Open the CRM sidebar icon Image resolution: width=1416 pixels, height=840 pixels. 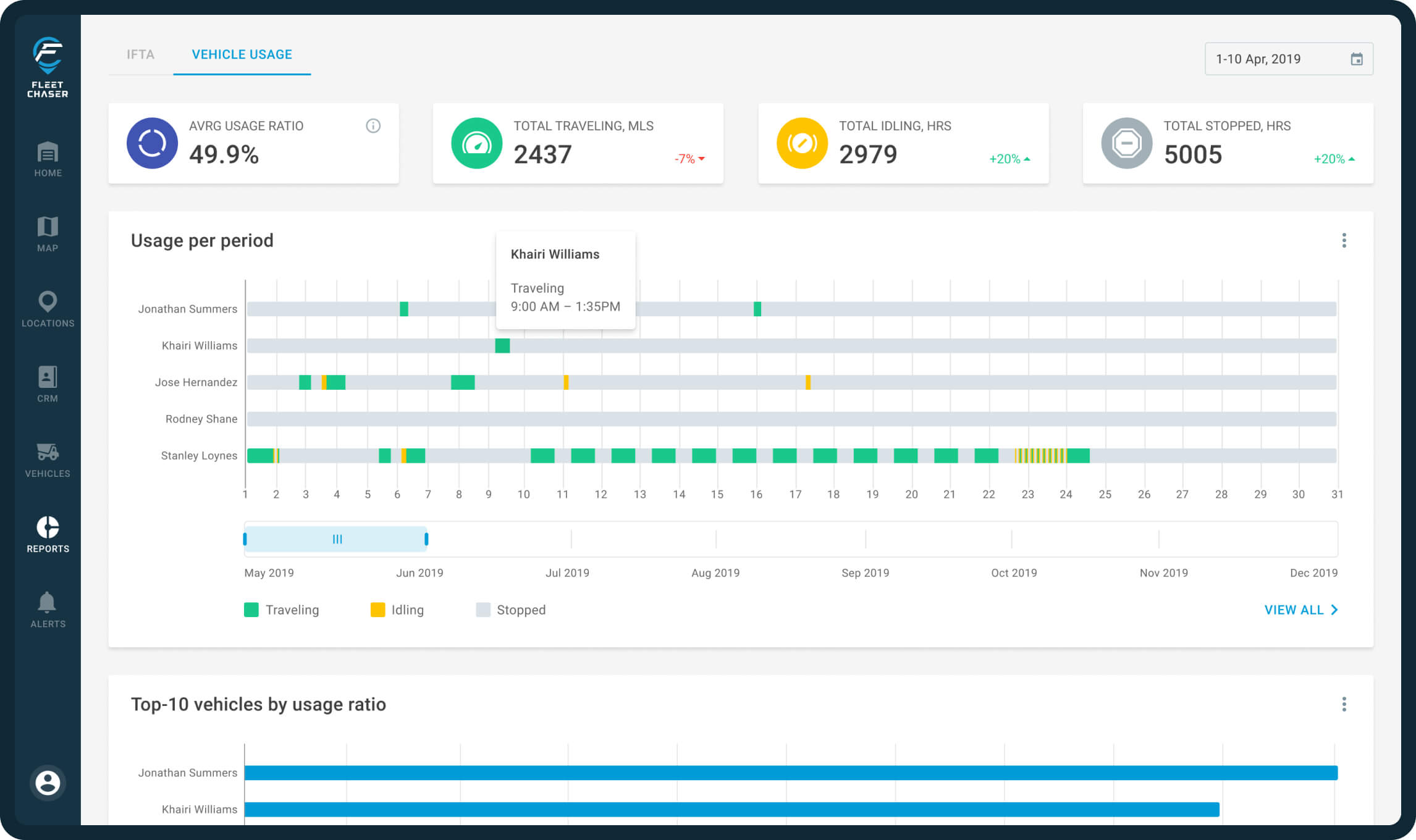coord(48,384)
